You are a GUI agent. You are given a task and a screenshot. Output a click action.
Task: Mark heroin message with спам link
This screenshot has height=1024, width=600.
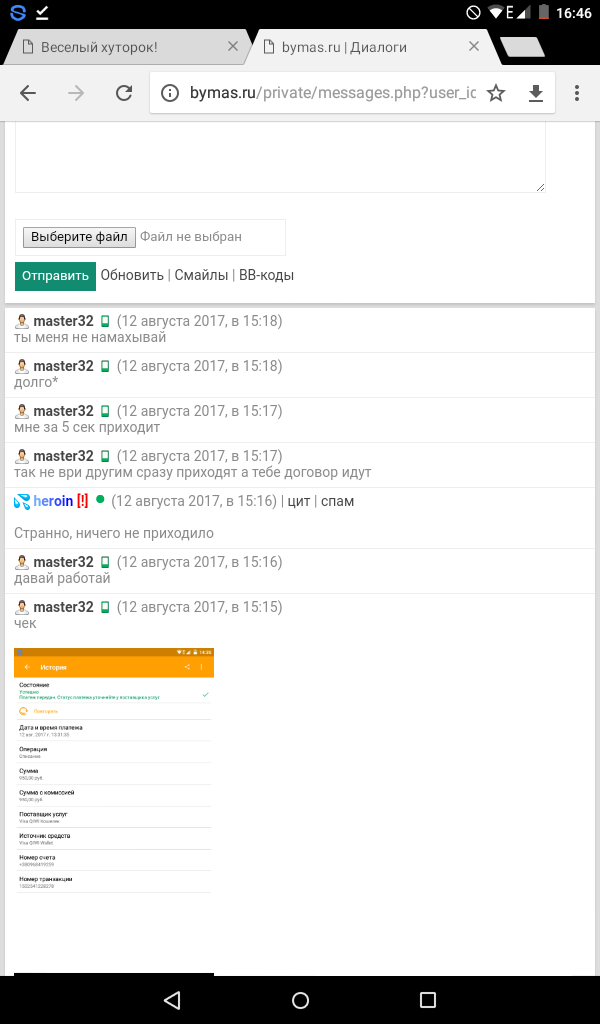[337, 501]
